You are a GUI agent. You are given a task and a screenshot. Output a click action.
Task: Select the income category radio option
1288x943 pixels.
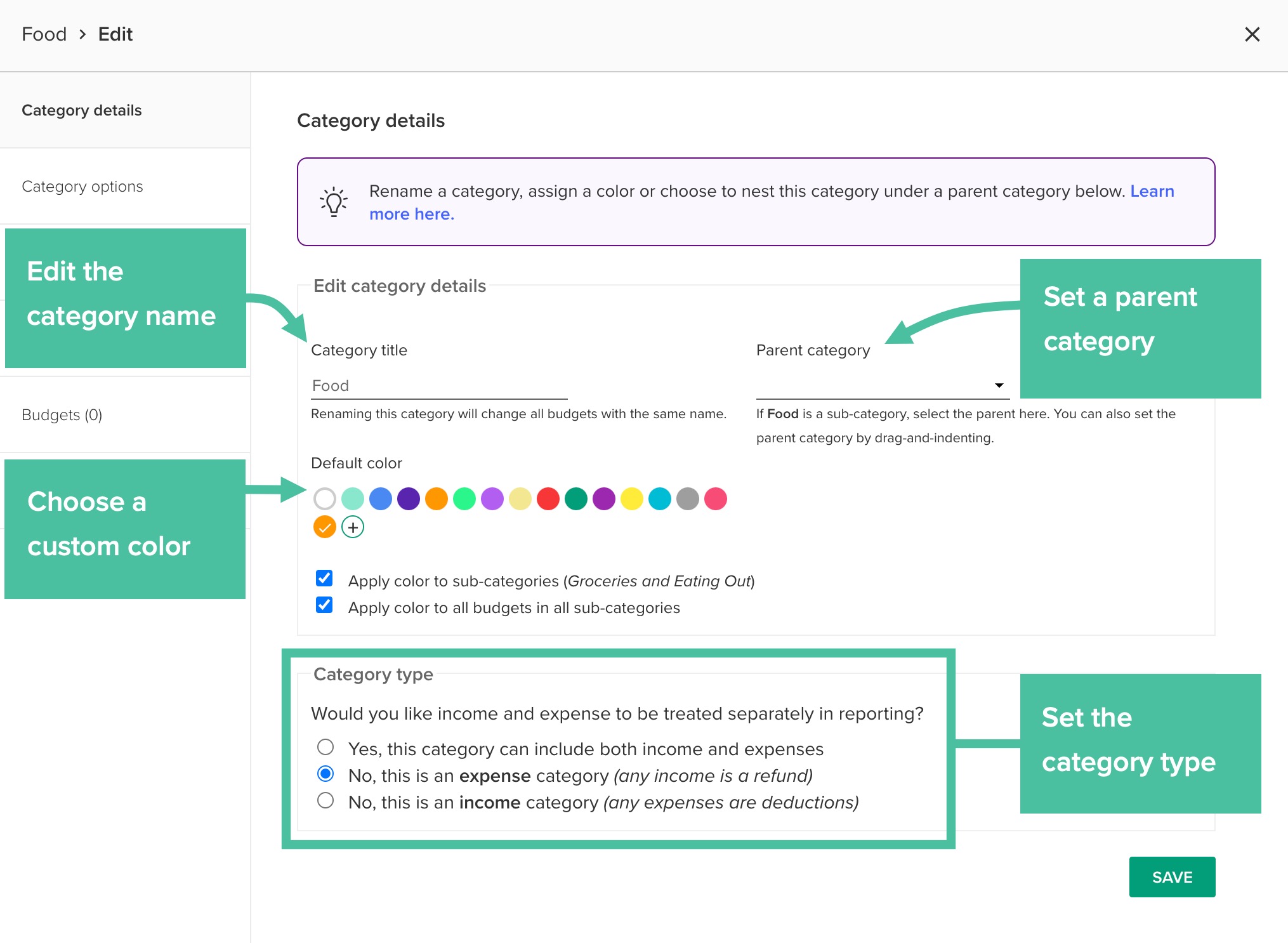[x=325, y=800]
